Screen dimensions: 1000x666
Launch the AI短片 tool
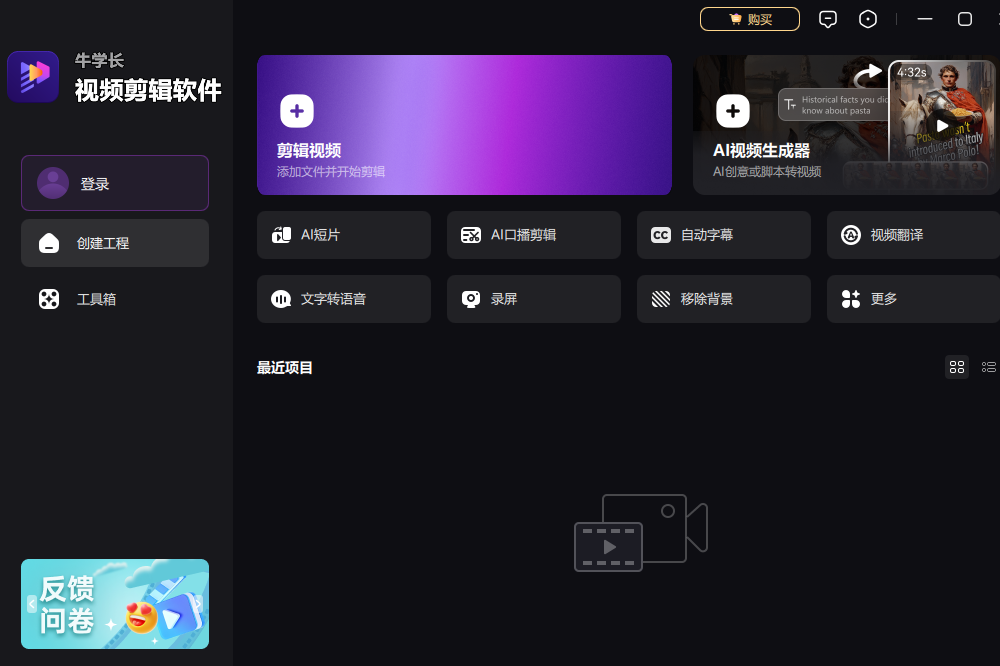coord(343,235)
